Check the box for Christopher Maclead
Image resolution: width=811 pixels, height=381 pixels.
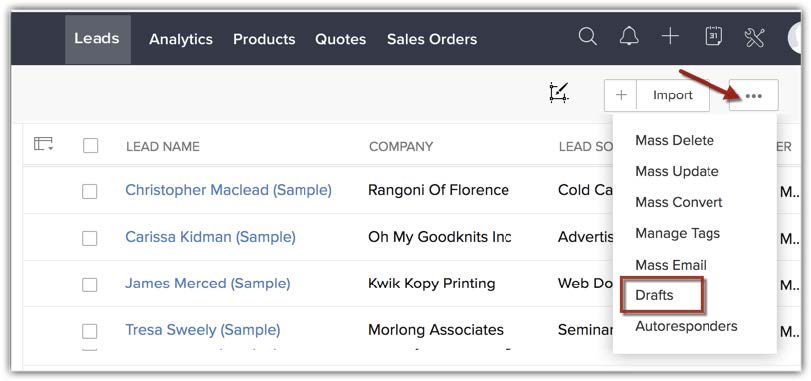point(89,191)
